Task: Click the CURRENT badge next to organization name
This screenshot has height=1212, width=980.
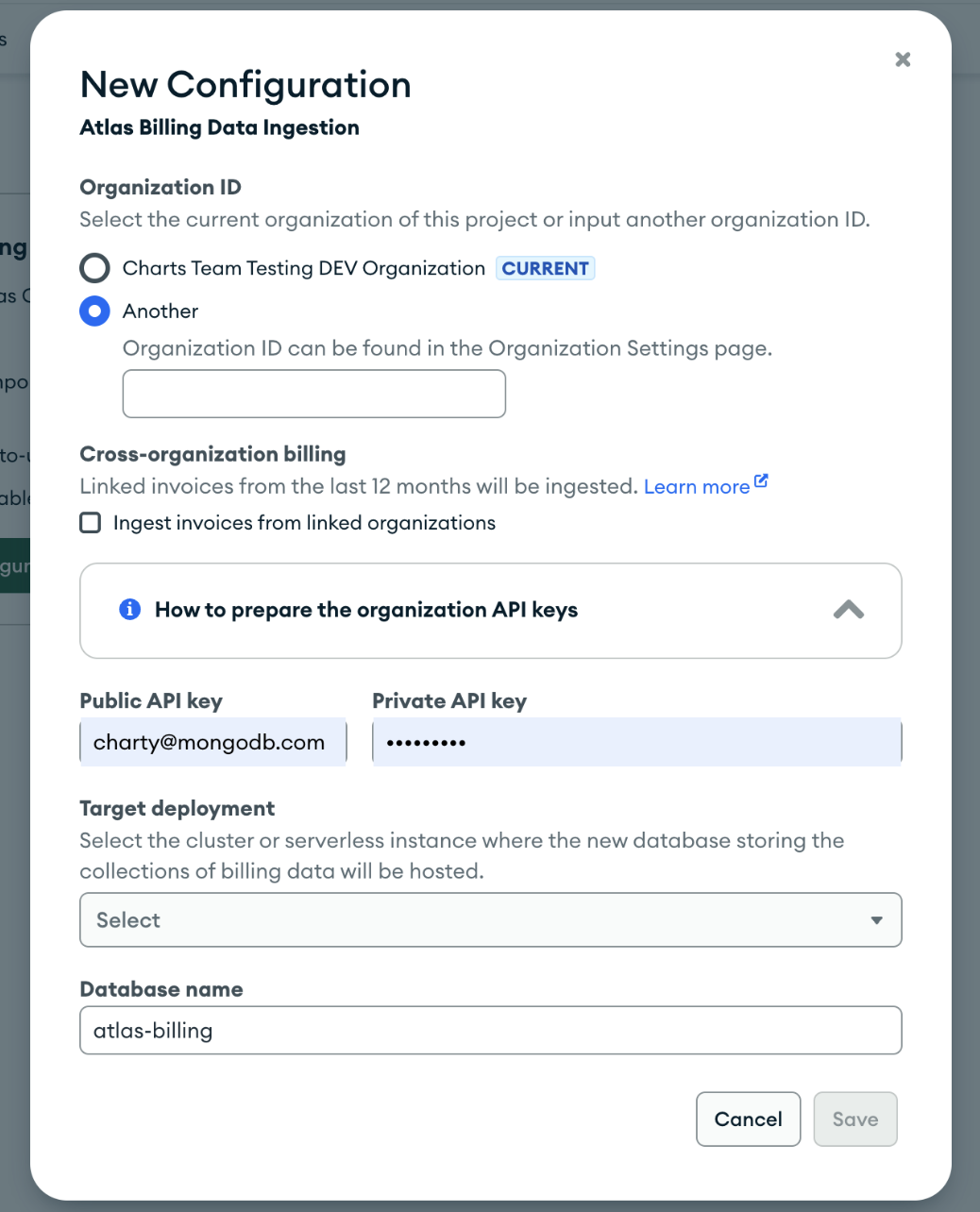Action: 546,269
